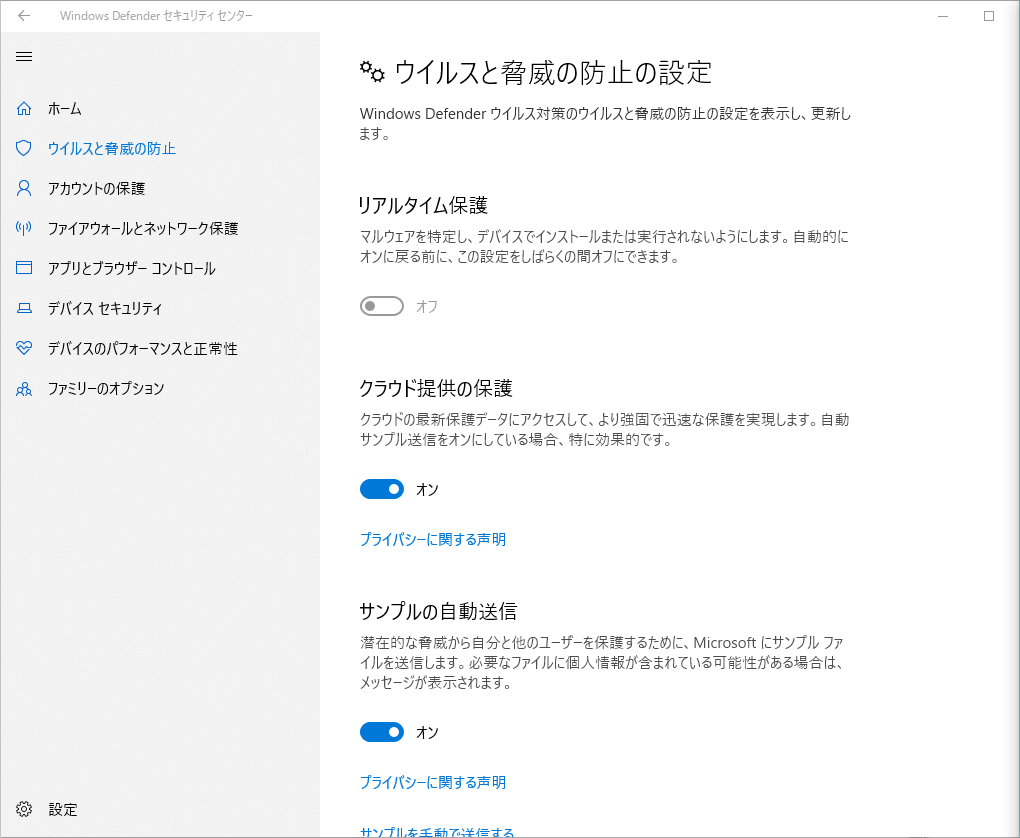Open ファイアウォールとネットワーク保護 page

tap(143, 228)
